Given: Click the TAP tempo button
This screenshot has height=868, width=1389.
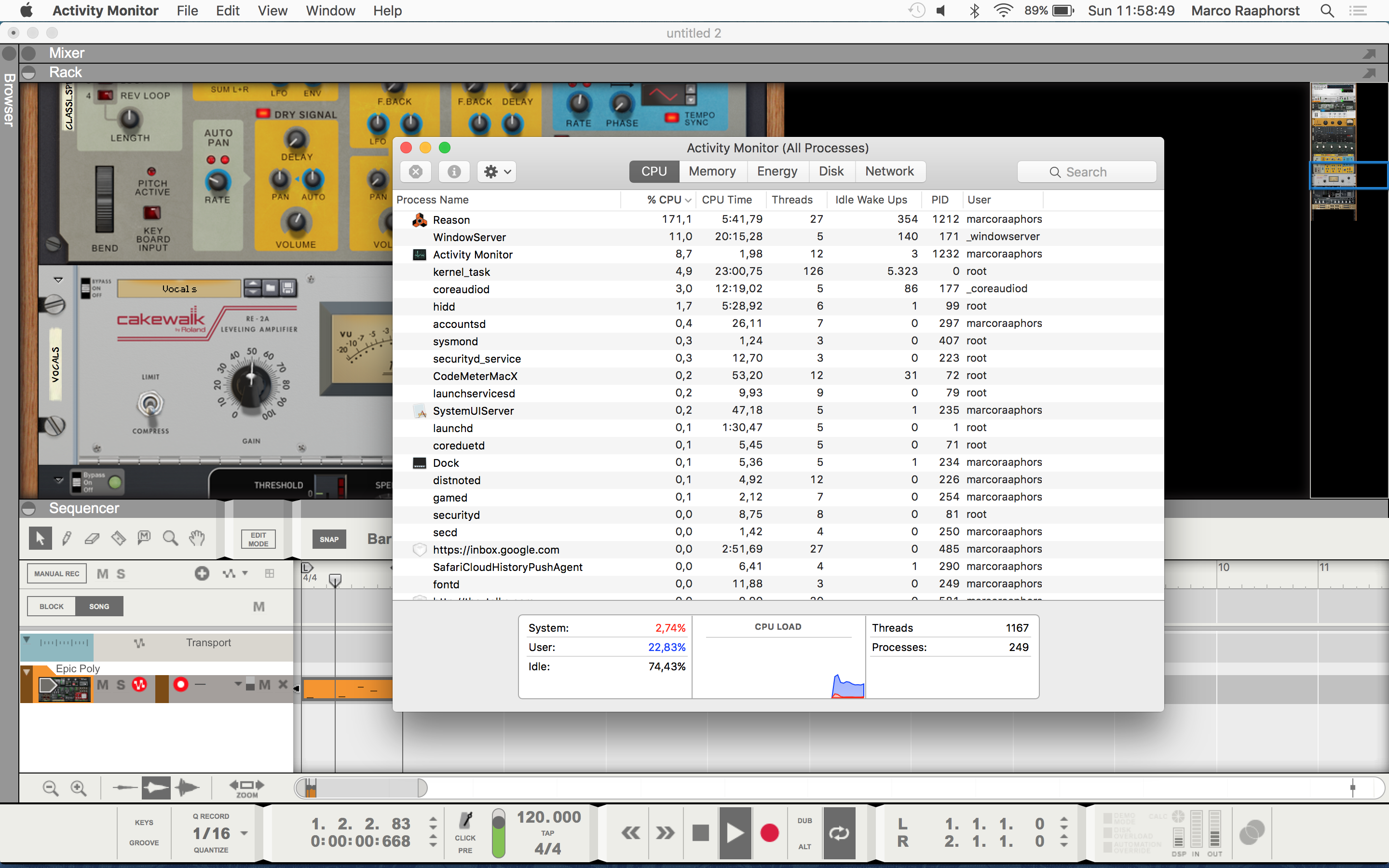Looking at the screenshot, I should click(547, 833).
